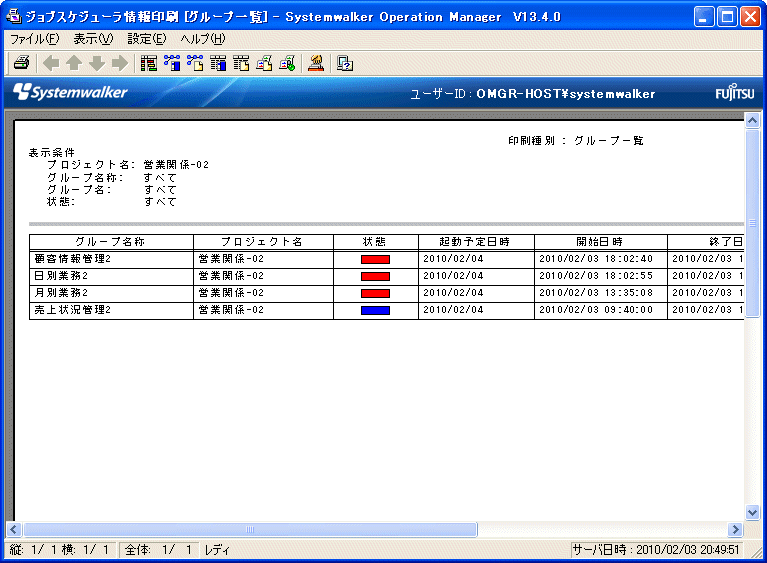Click the rubber stamp toolbar icon

pos(316,63)
